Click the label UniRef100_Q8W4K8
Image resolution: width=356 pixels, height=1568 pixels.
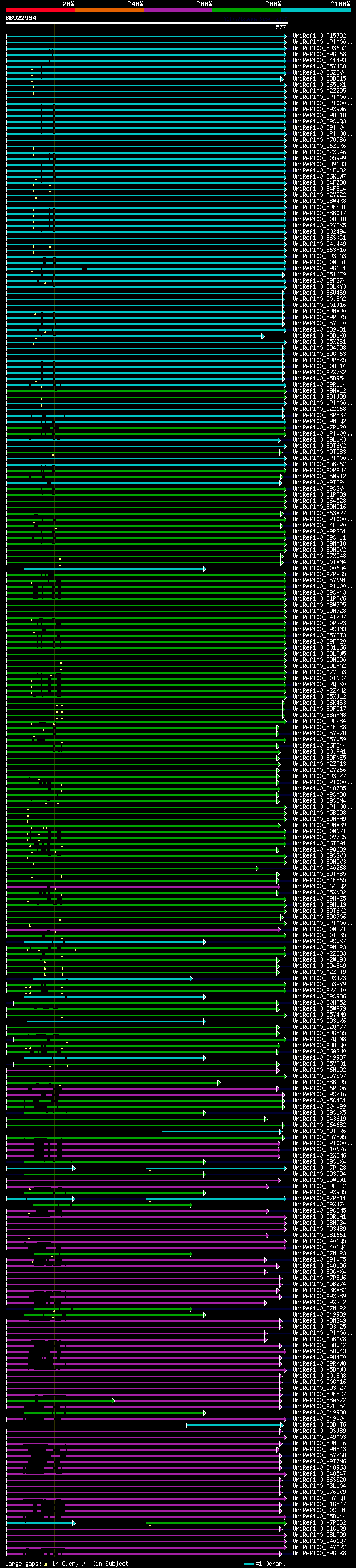click(319, 201)
